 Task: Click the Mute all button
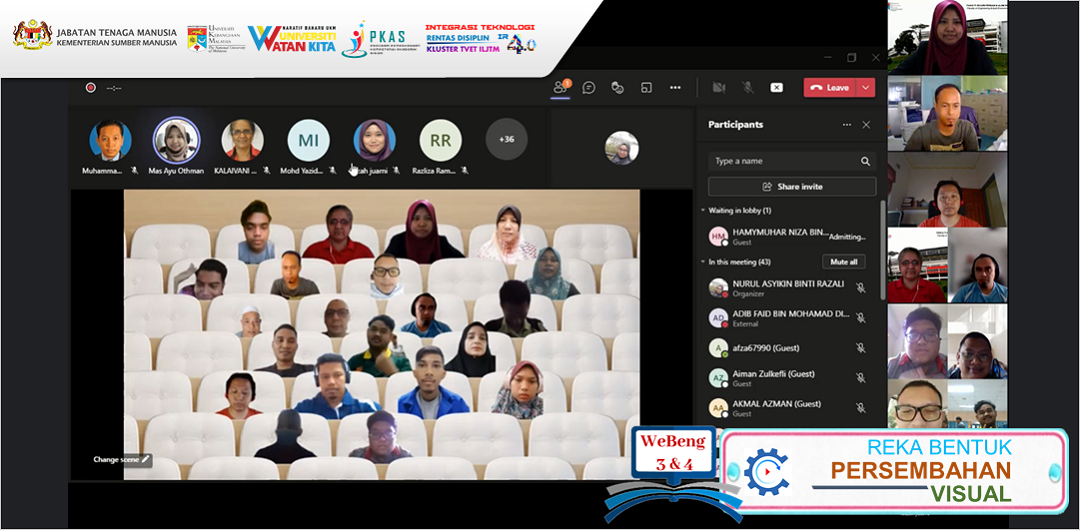click(844, 262)
